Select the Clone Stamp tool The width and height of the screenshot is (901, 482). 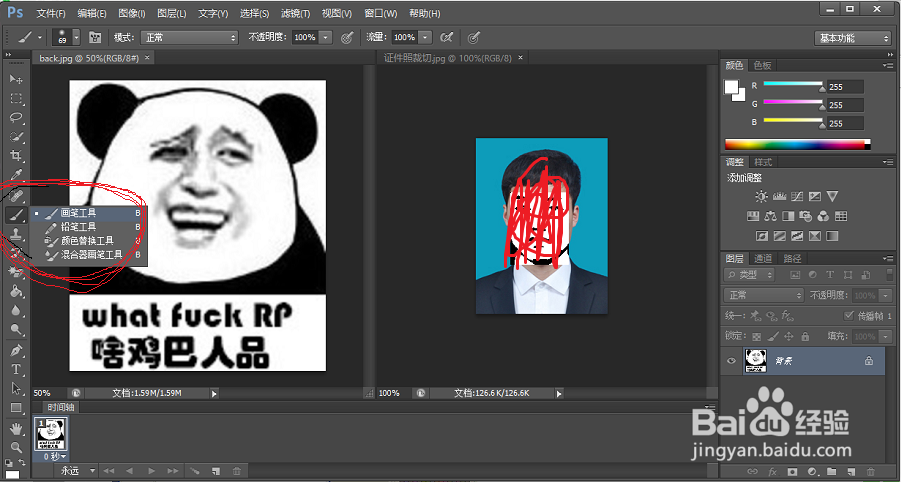pyautogui.click(x=16, y=234)
